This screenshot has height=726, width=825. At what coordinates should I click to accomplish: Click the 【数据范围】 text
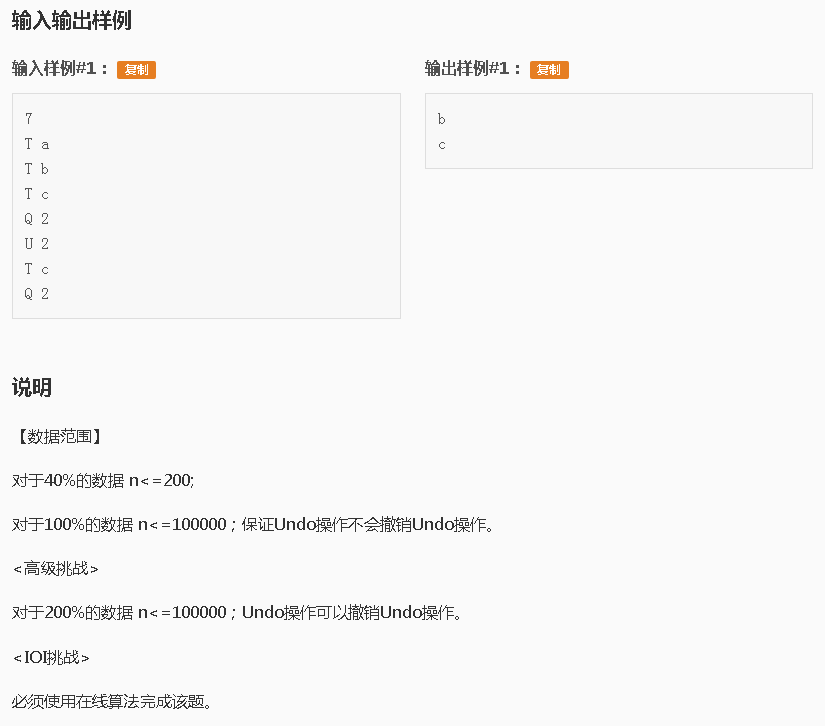59,436
